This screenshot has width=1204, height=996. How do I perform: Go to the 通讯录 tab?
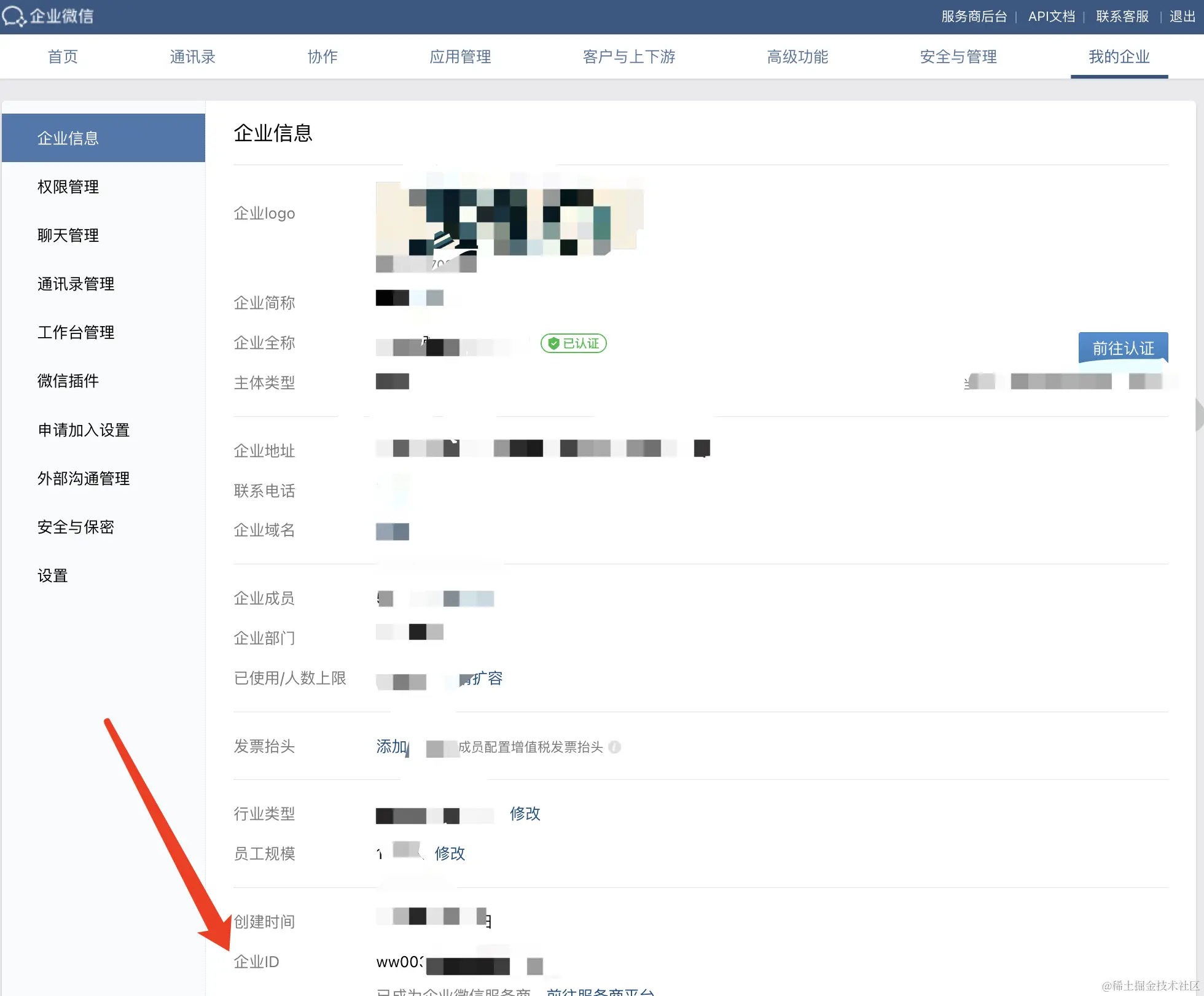tap(192, 57)
